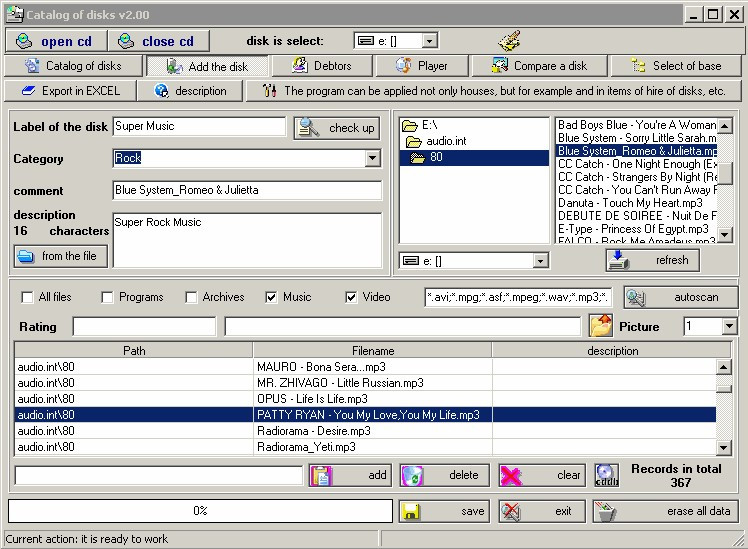Open the e: [] drive dropdown below folder tree

pos(540,261)
